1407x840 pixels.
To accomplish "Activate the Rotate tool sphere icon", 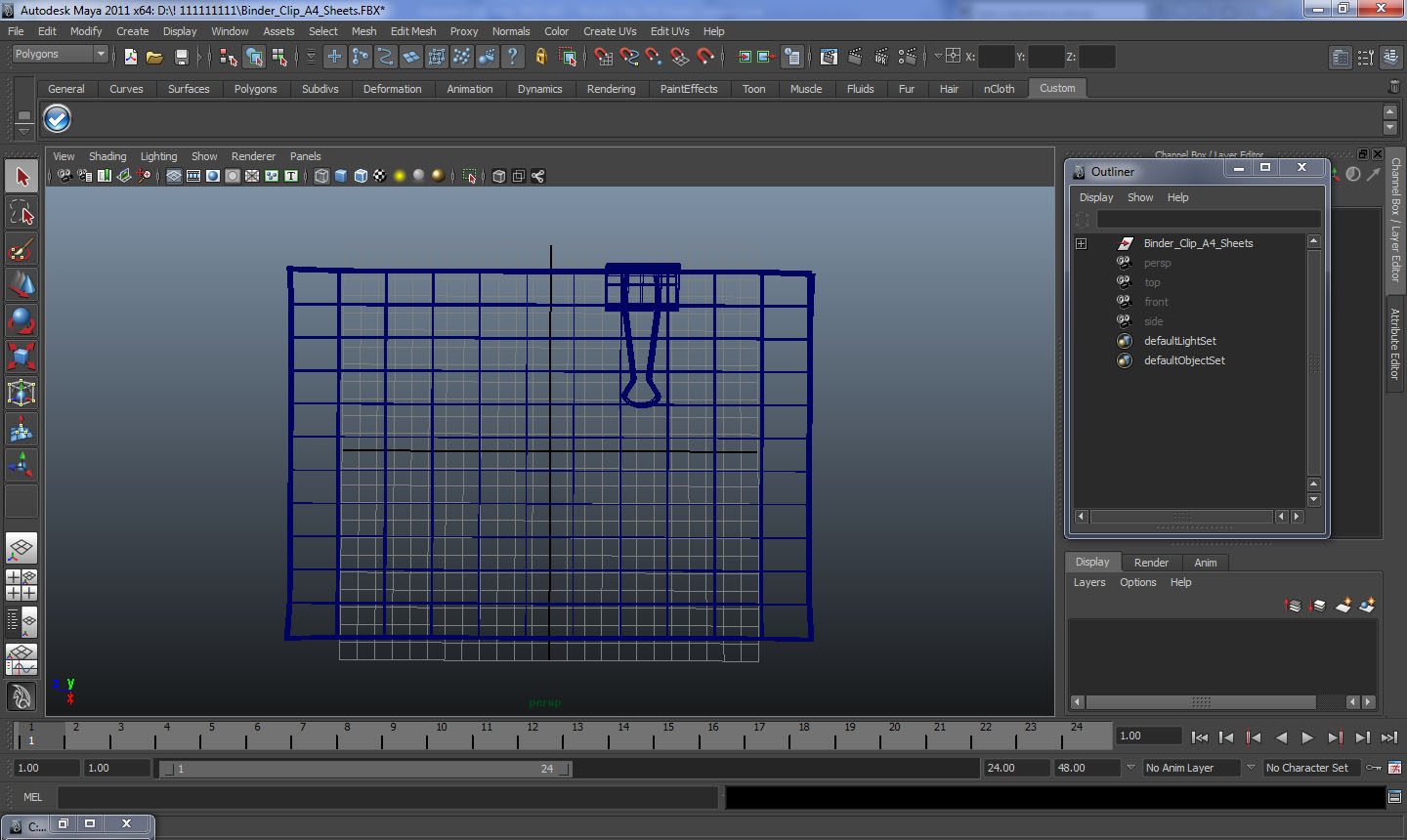I will [21, 320].
